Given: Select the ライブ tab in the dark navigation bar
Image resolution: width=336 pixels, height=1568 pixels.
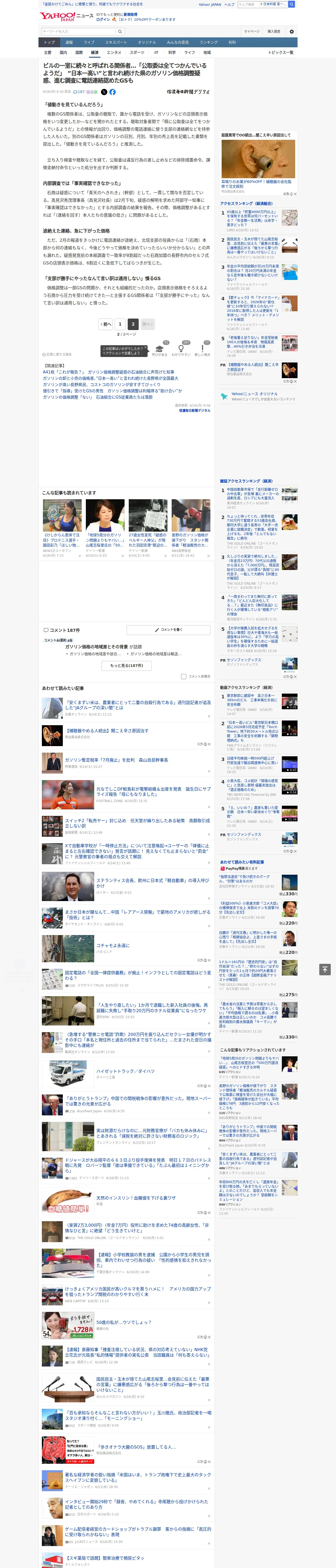Looking at the screenshot, I should (89, 43).
